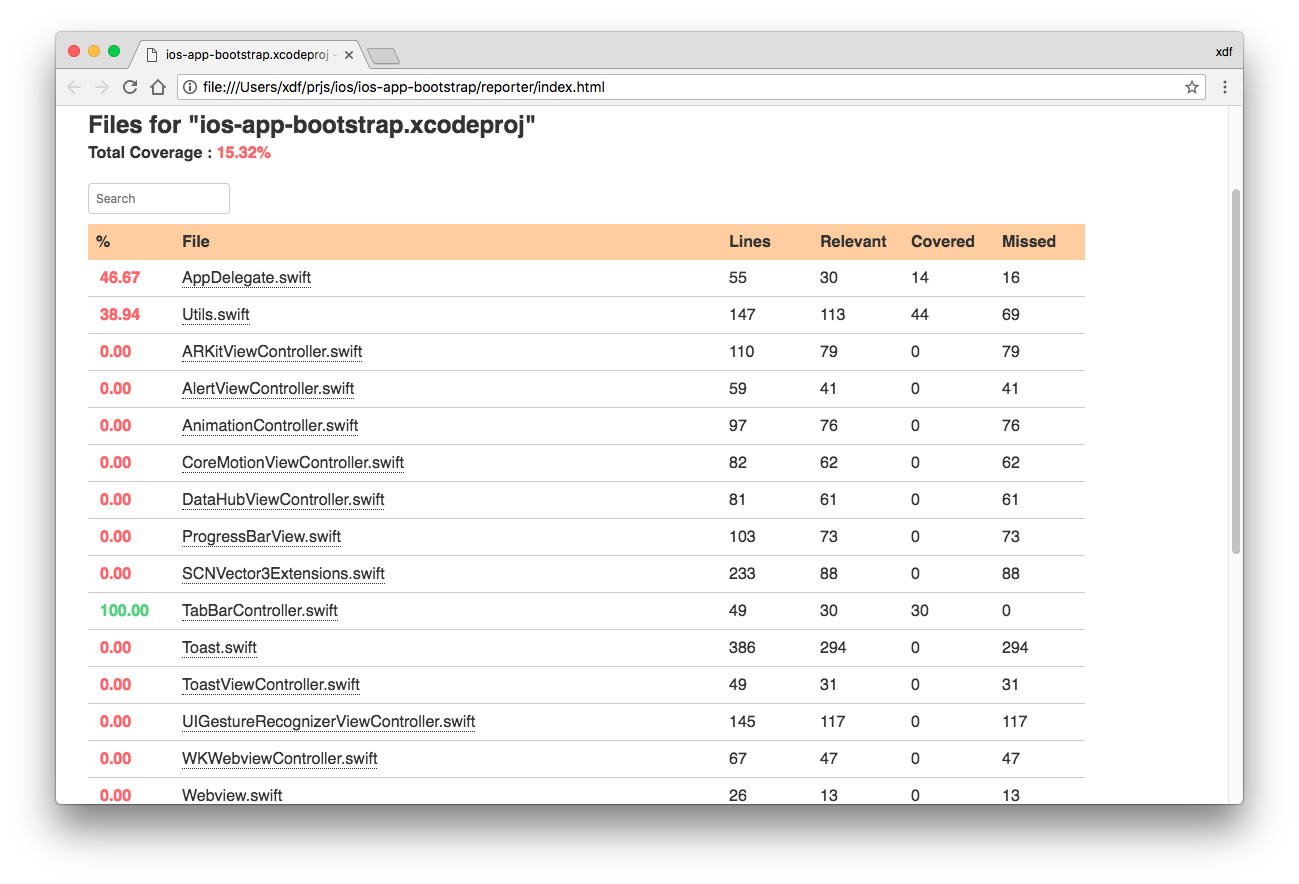Sort table by the Missed column header
This screenshot has width=1299, height=884.
[1028, 242]
